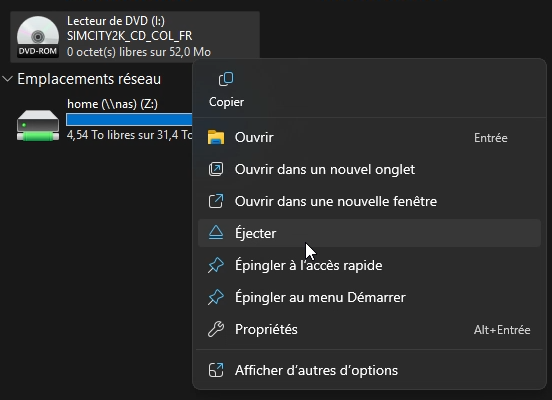Click the yellow folder icon beside Ouvrir
Image resolution: width=552 pixels, height=400 pixels.
point(216,137)
